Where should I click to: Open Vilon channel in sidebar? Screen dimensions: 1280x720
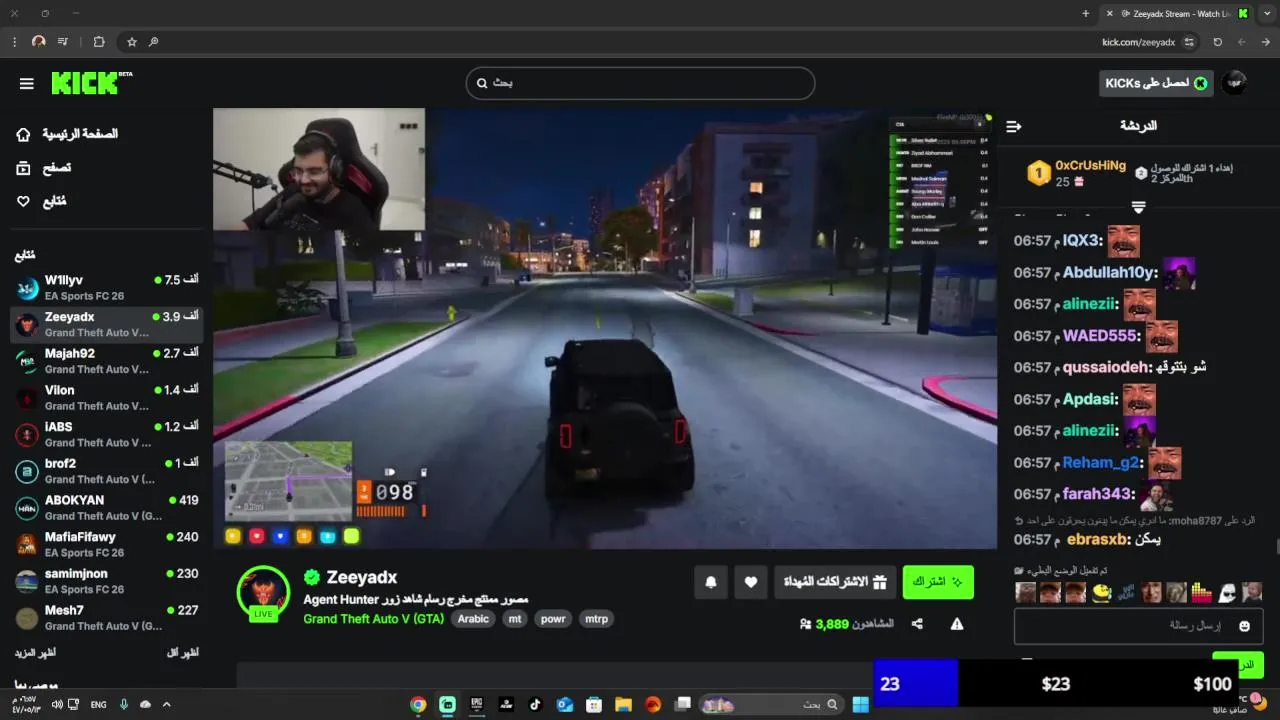[x=106, y=398]
